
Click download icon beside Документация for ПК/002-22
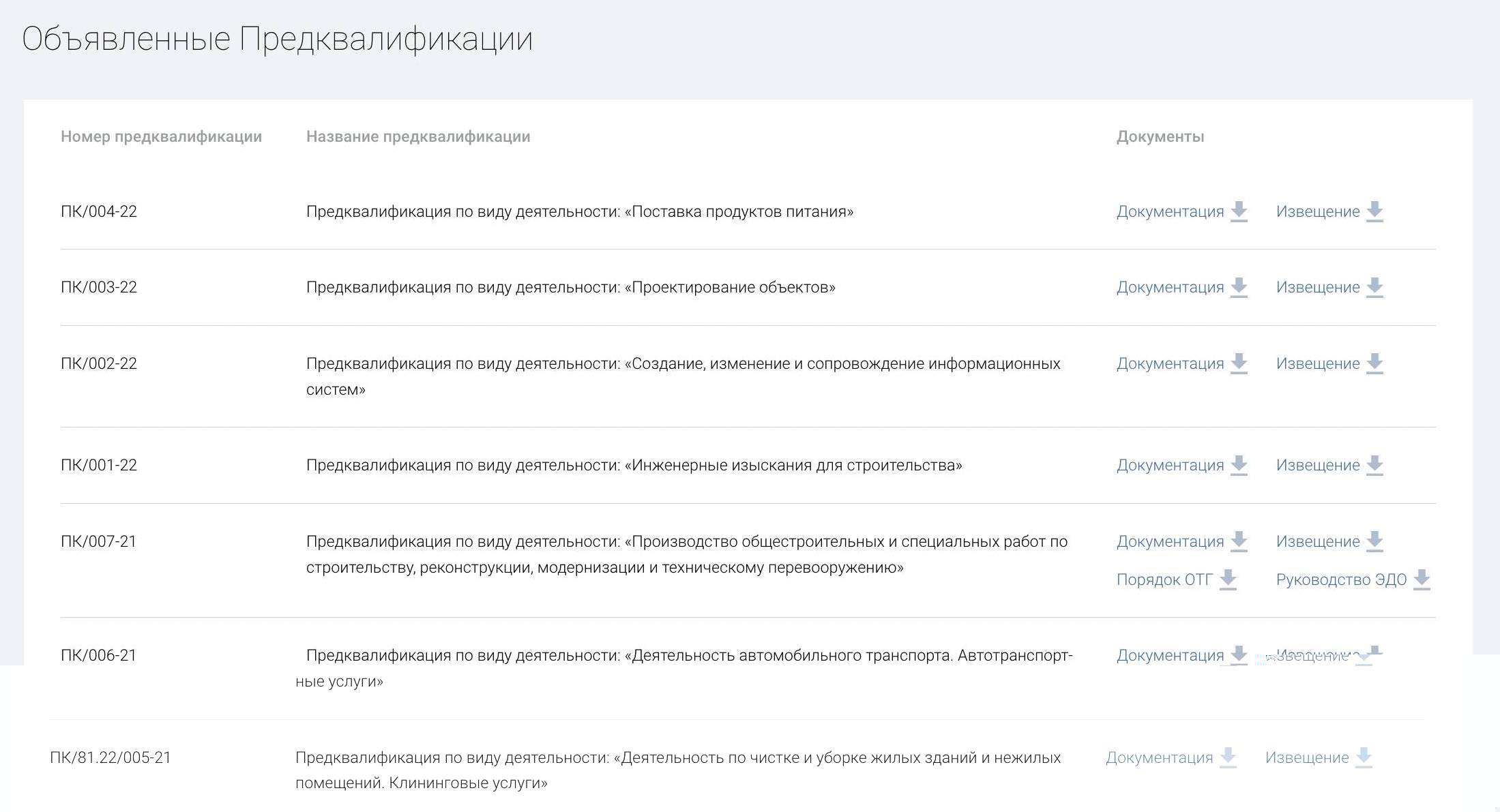click(x=1239, y=364)
